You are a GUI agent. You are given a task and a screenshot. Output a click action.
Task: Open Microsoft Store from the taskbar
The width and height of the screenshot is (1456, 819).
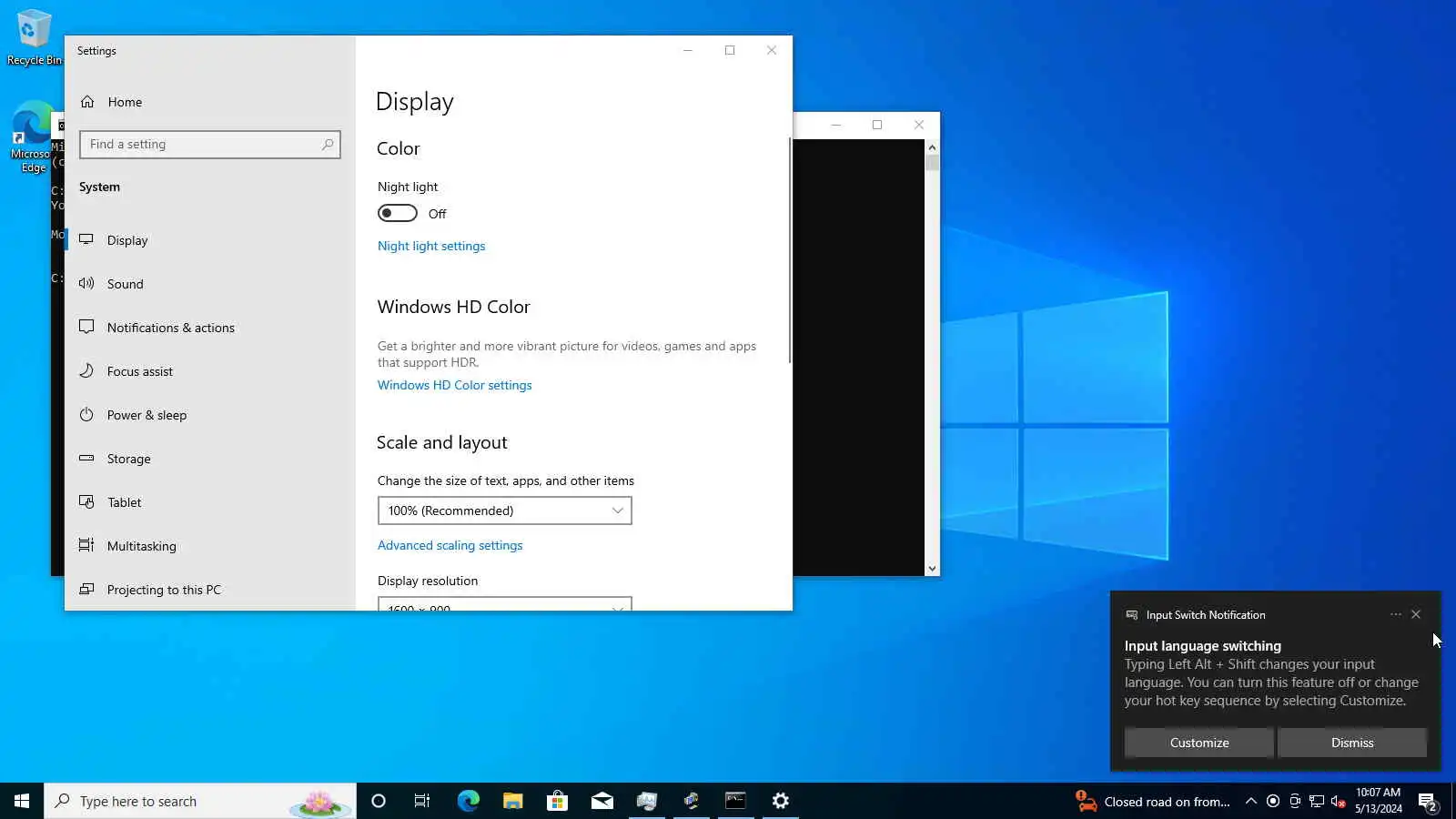click(557, 801)
